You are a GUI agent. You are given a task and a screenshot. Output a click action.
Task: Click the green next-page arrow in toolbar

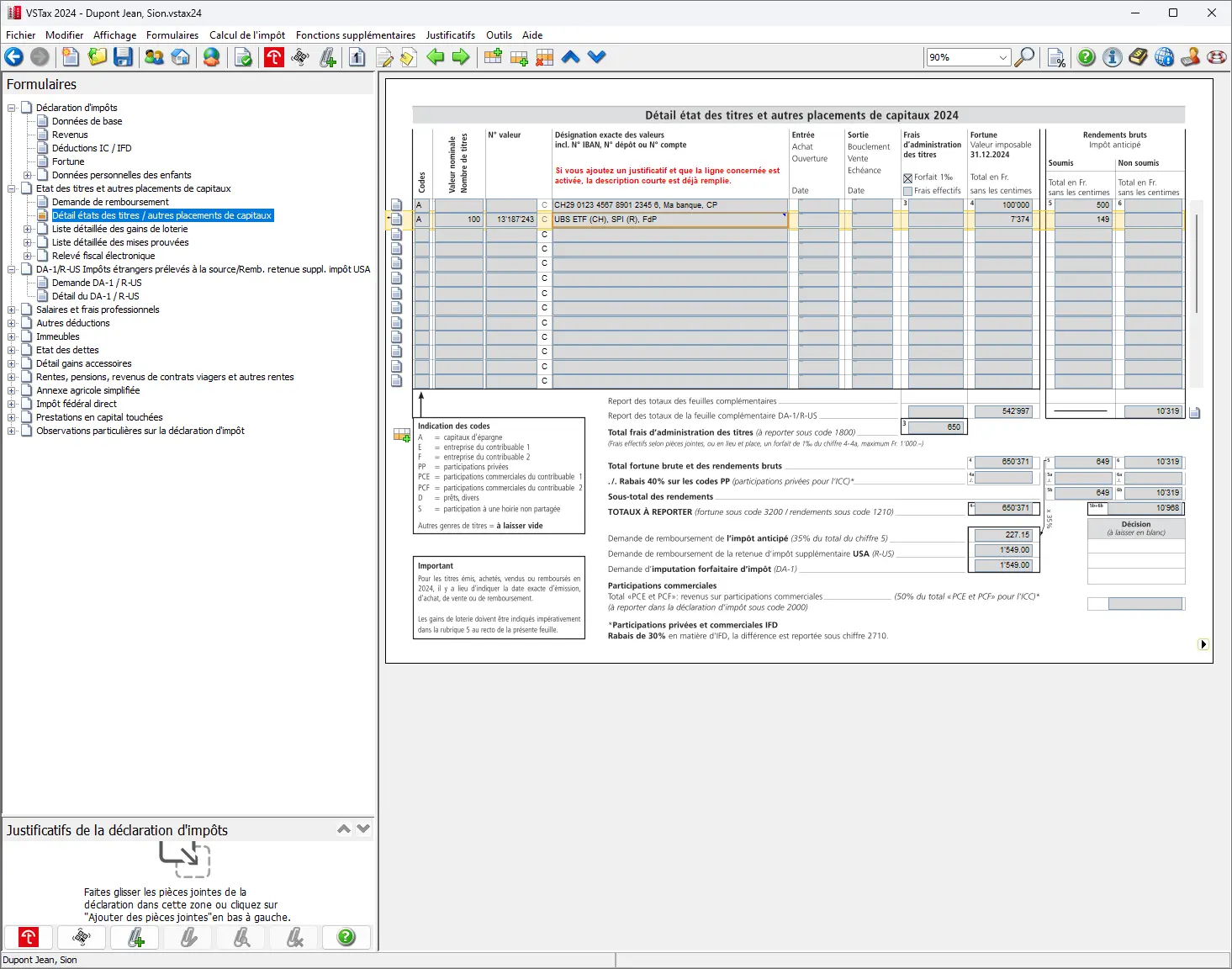tap(461, 57)
